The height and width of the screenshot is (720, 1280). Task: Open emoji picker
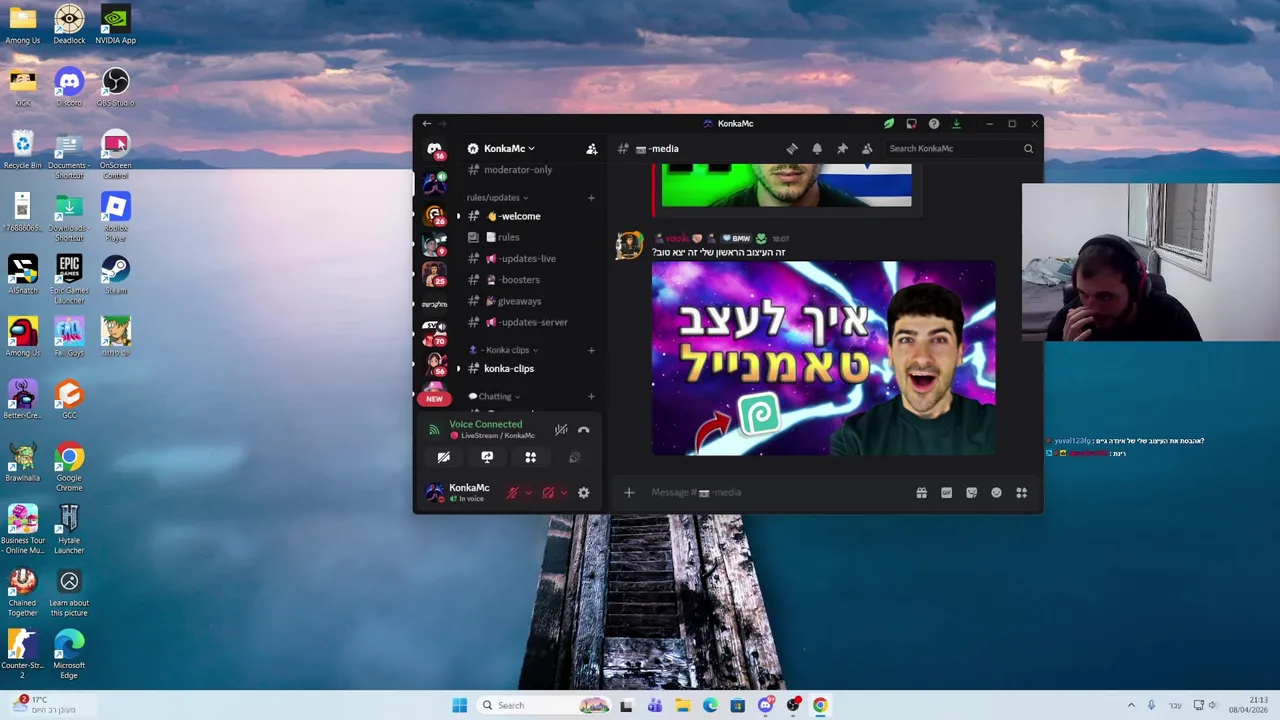(x=996, y=492)
